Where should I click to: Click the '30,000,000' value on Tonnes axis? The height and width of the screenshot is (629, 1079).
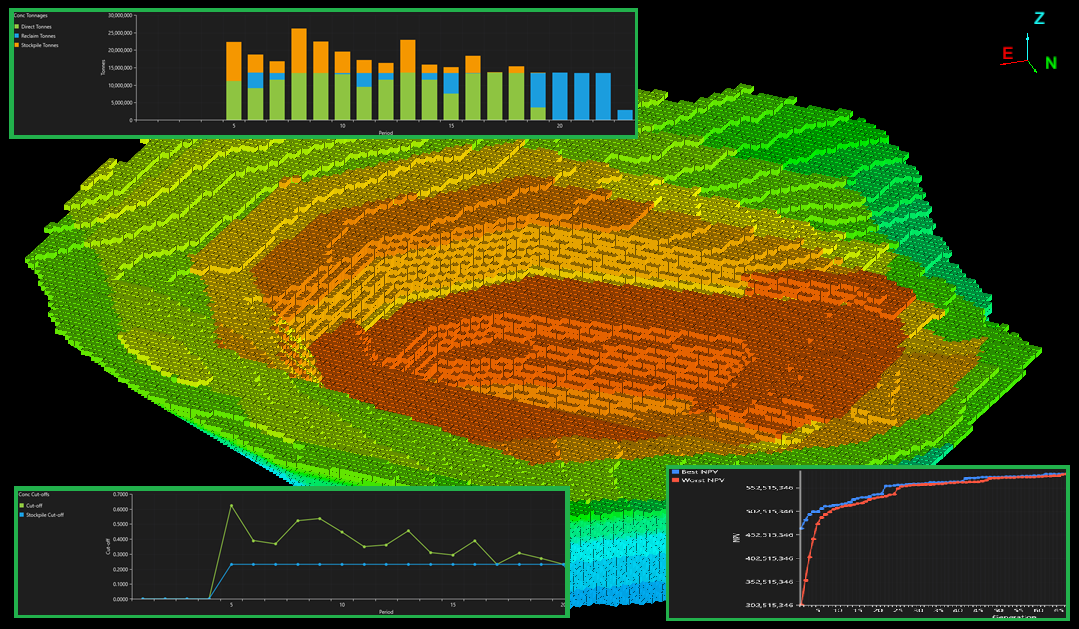120,15
